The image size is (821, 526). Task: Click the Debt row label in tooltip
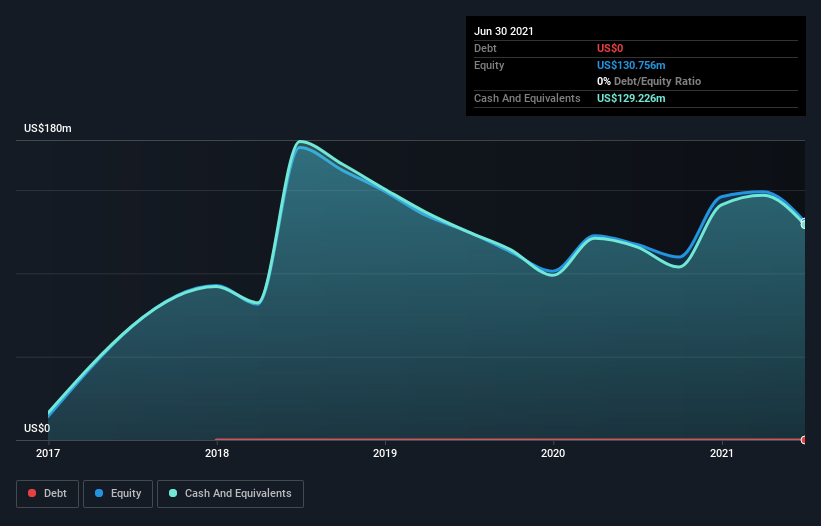coord(485,48)
